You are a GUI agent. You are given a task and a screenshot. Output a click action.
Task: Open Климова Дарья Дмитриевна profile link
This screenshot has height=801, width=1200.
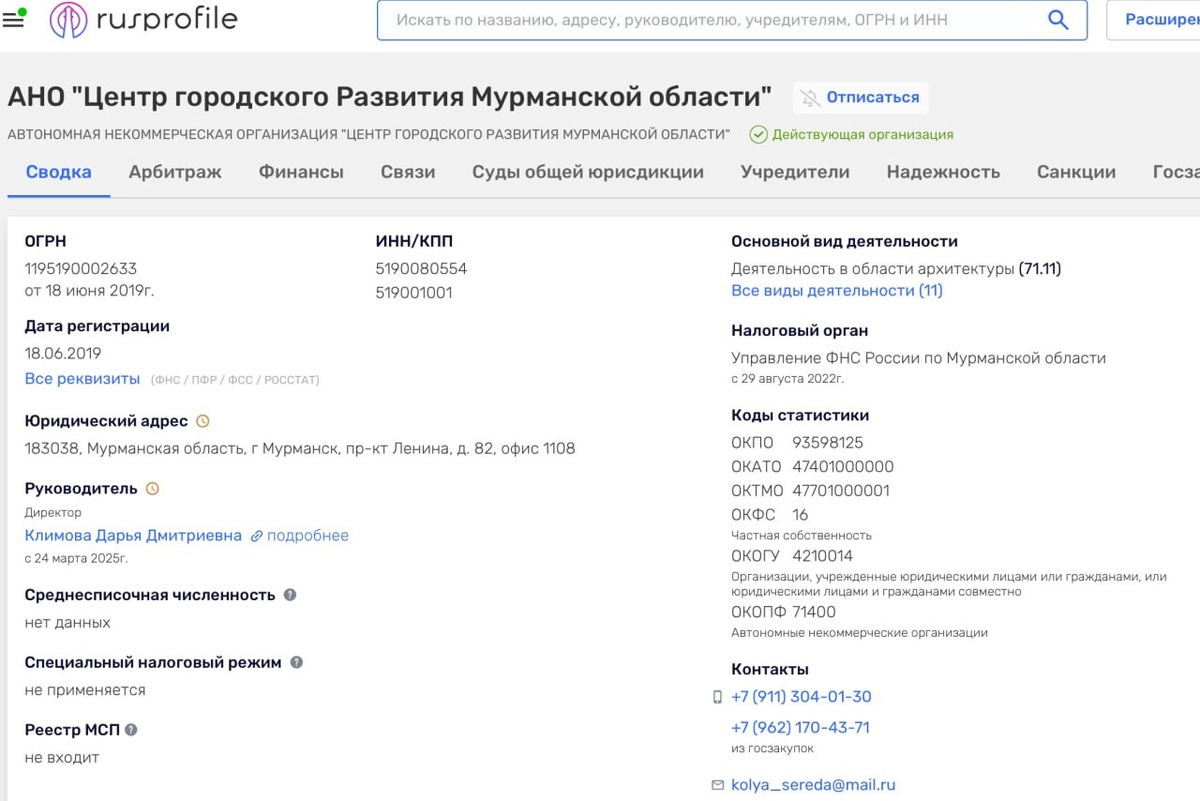(x=133, y=536)
